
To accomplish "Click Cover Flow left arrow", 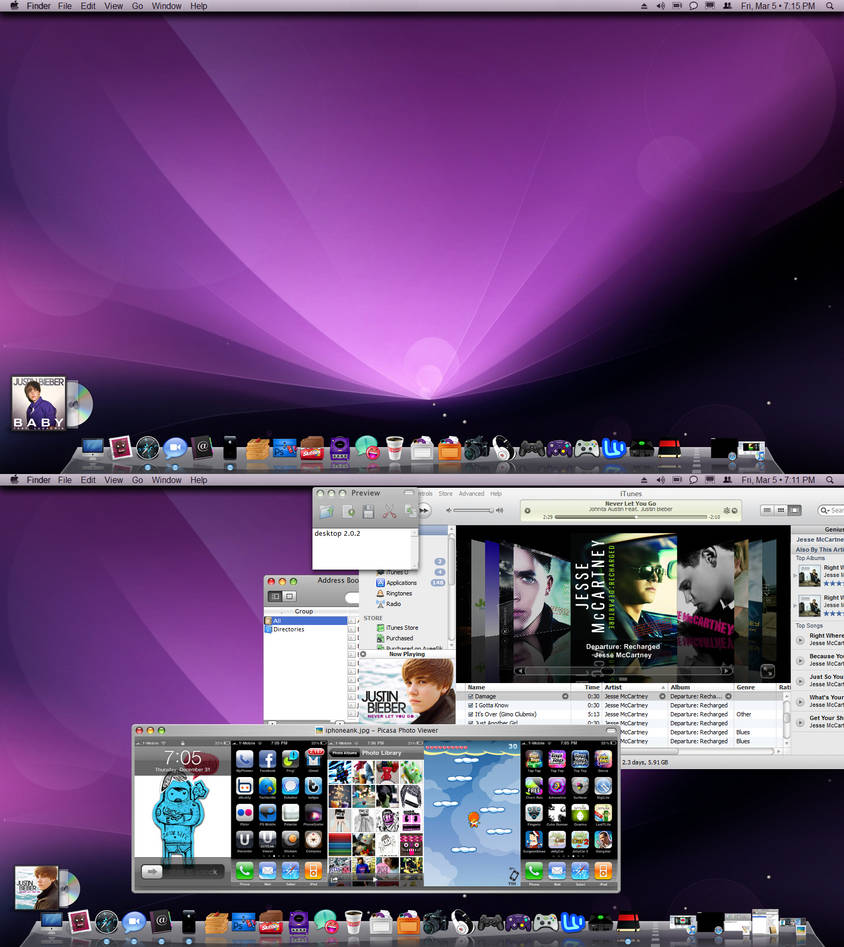I will coord(520,671).
